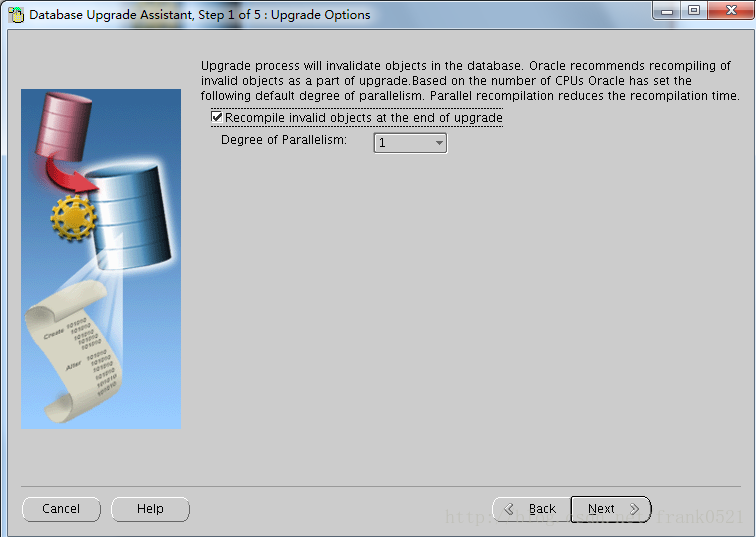The height and width of the screenshot is (537, 756).
Task: Click the 'Degree of Parallelism:' label
Action: [x=284, y=140]
